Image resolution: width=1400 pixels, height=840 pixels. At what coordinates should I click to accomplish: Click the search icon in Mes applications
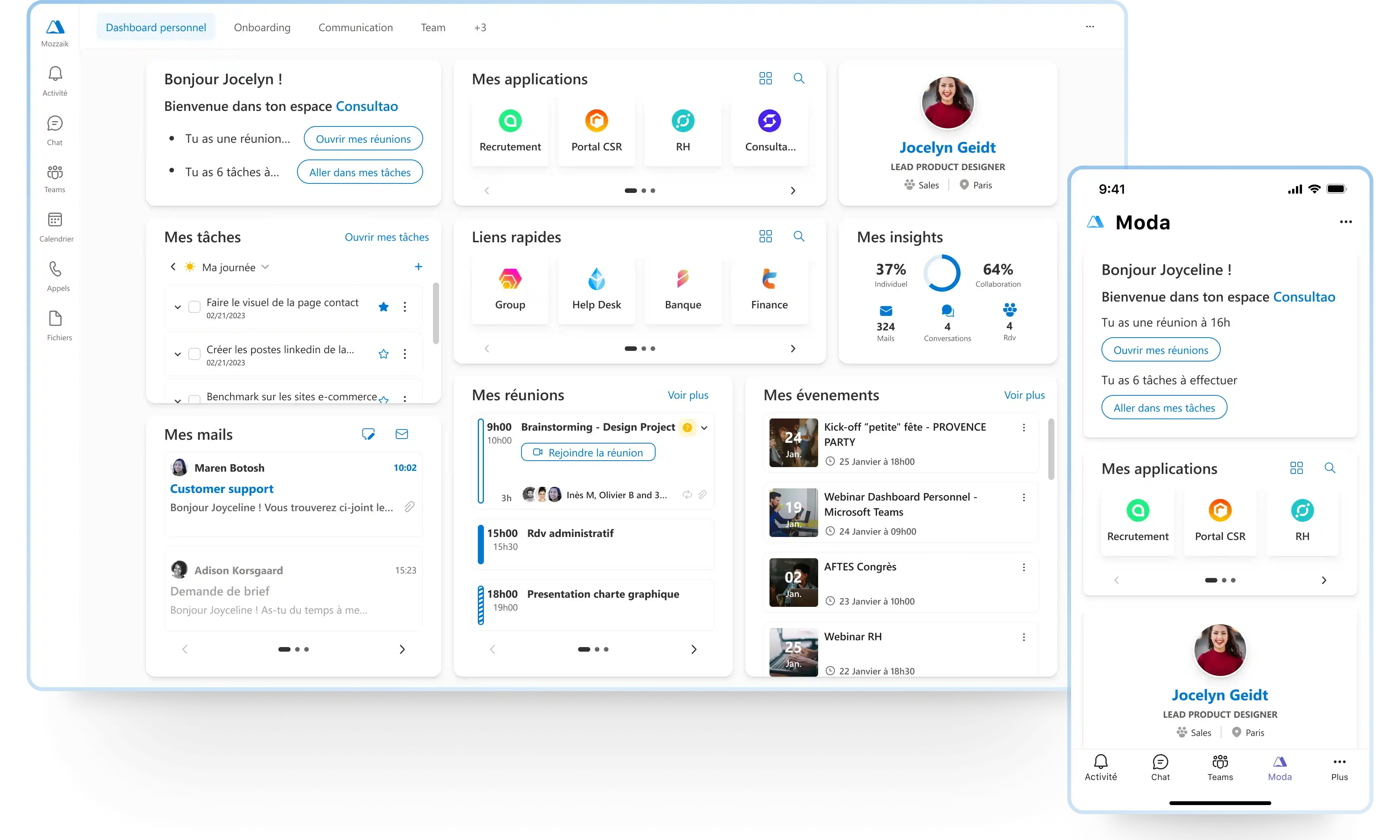click(798, 78)
